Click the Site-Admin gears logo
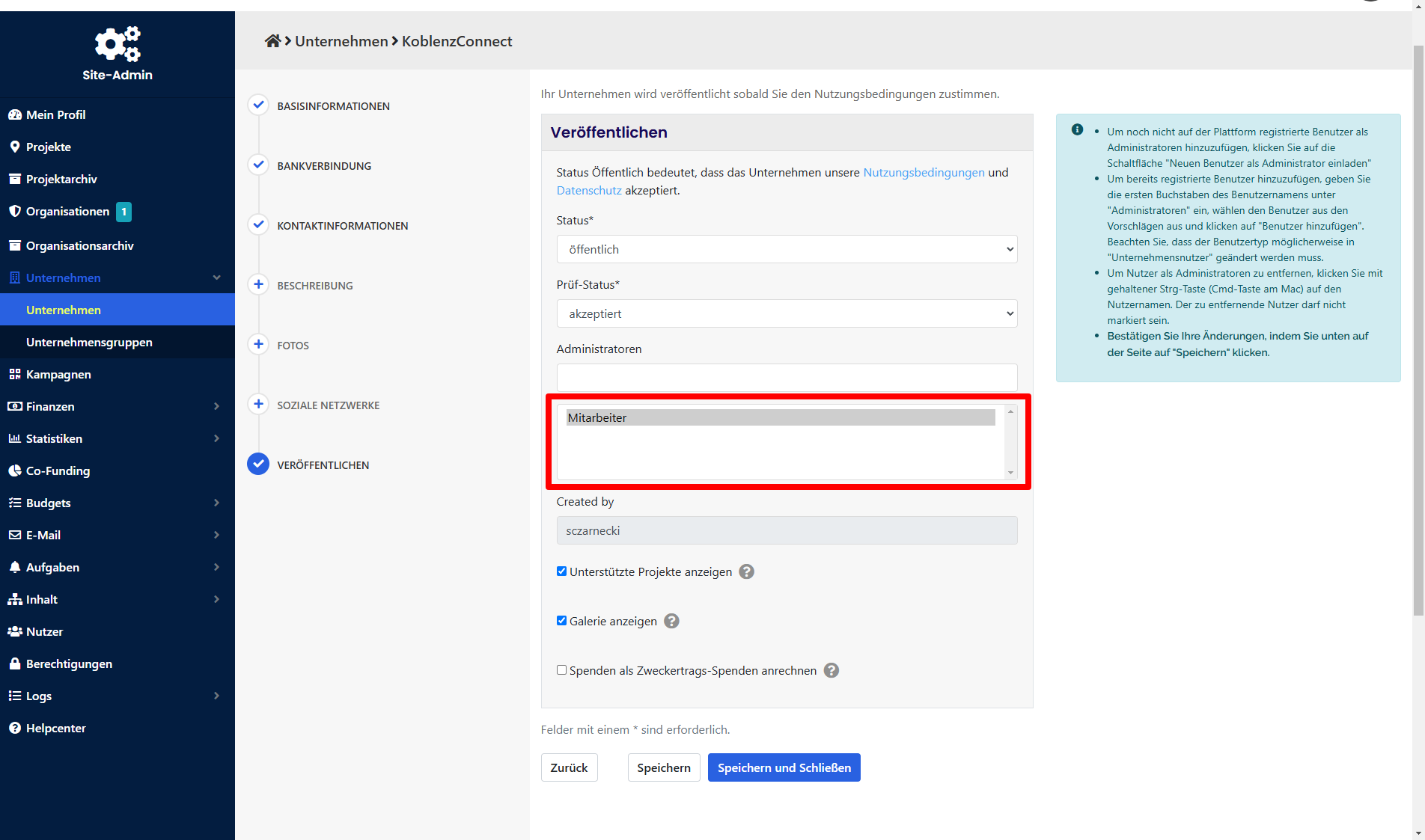 click(x=118, y=44)
